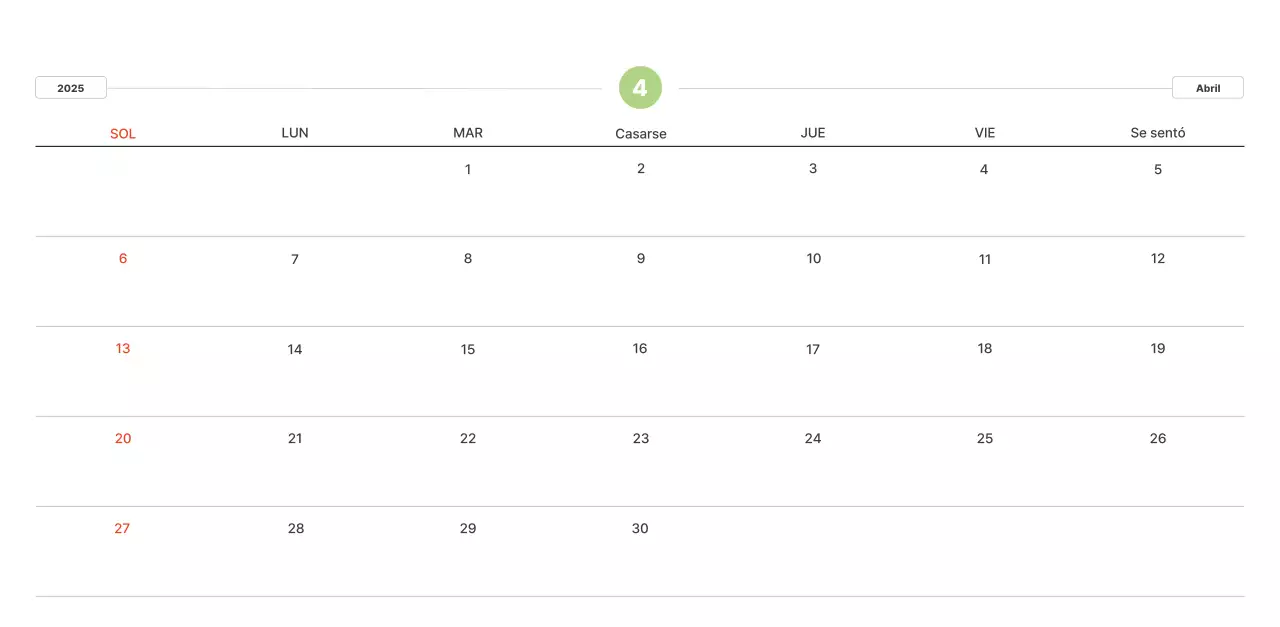
Task: Select April 1 on the calendar
Action: click(x=468, y=169)
